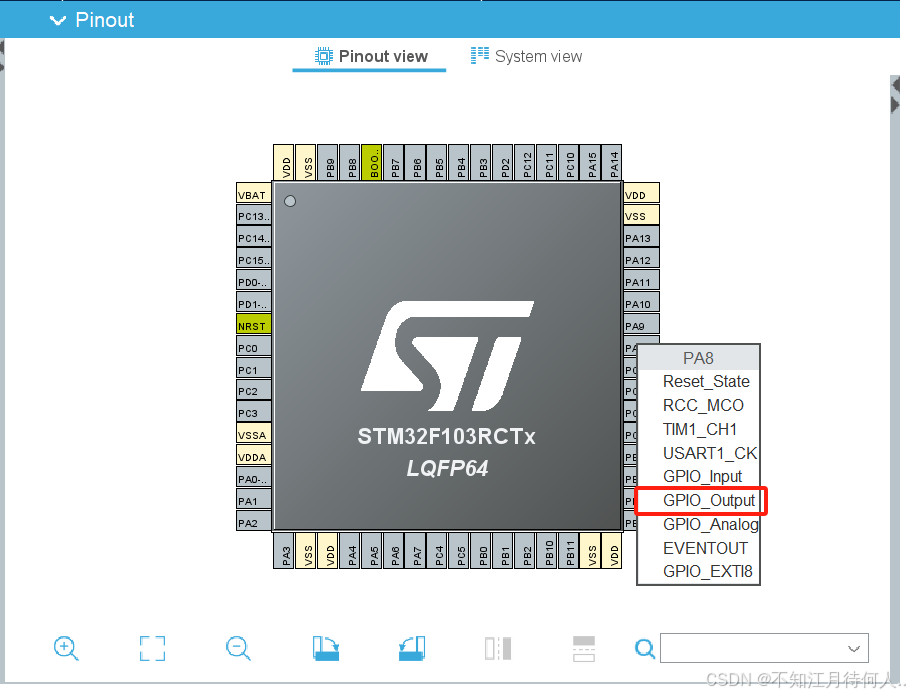
Task: Click the PC14 pin
Action: 254,237
